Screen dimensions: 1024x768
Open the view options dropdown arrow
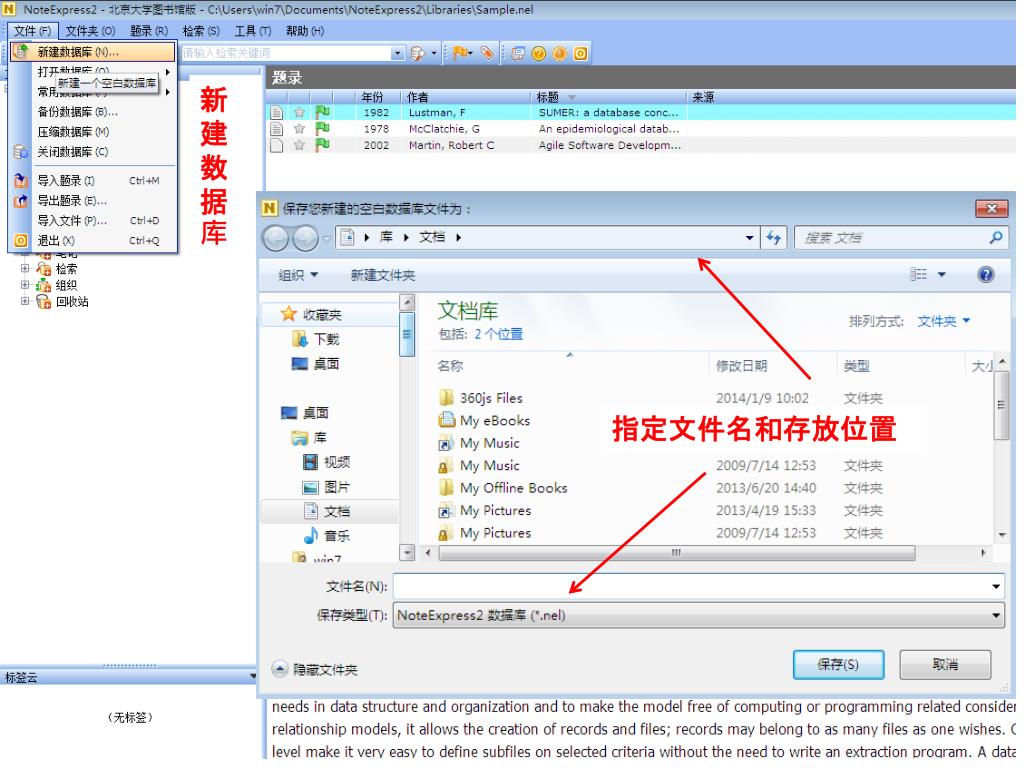[942, 276]
